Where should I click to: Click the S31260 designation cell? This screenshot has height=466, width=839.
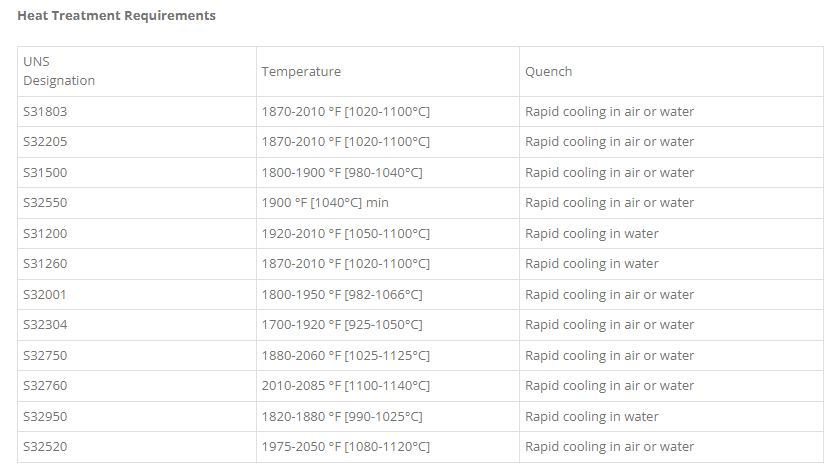tap(45, 264)
